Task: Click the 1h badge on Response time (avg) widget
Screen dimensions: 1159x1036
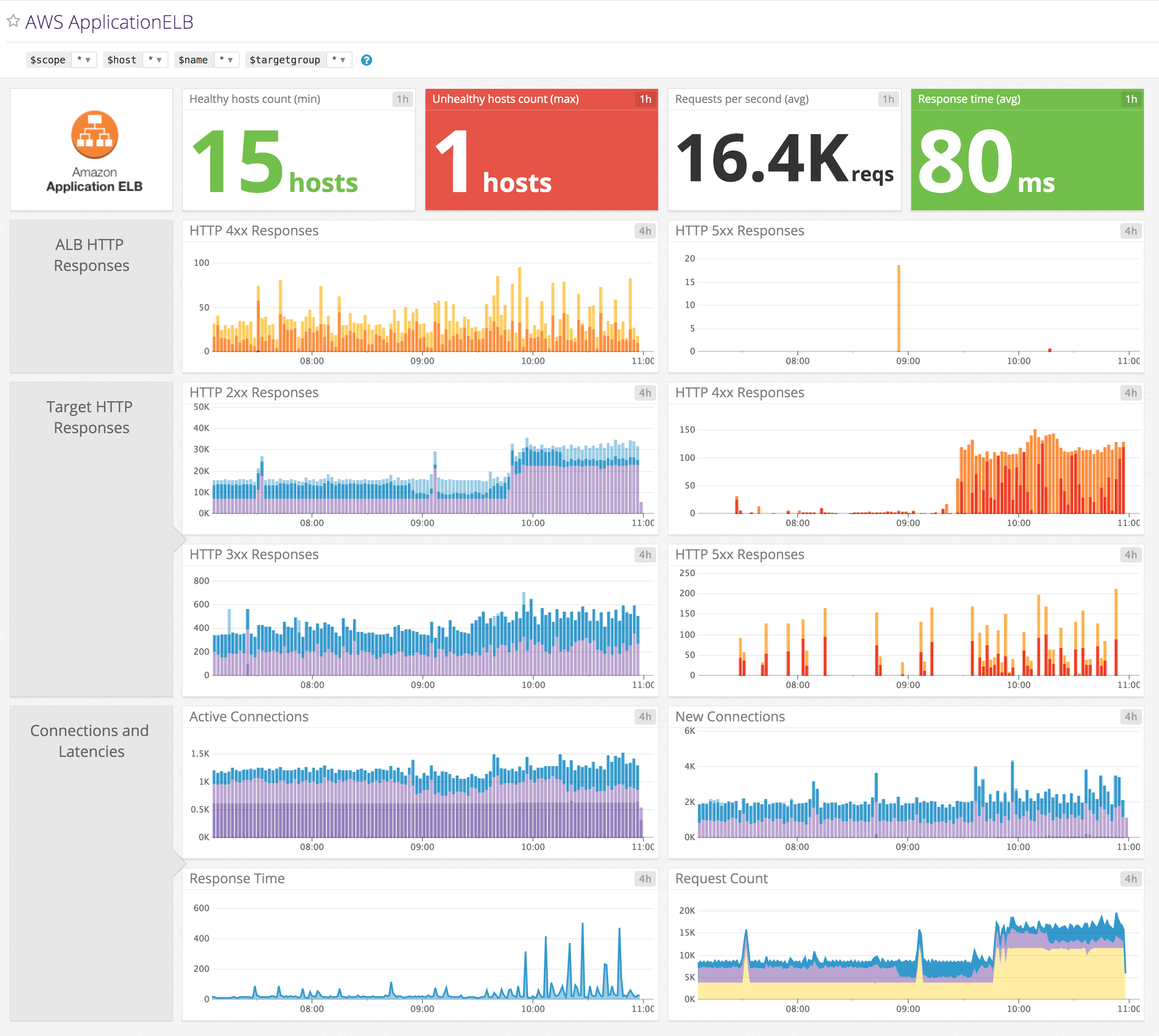Action: [1131, 99]
